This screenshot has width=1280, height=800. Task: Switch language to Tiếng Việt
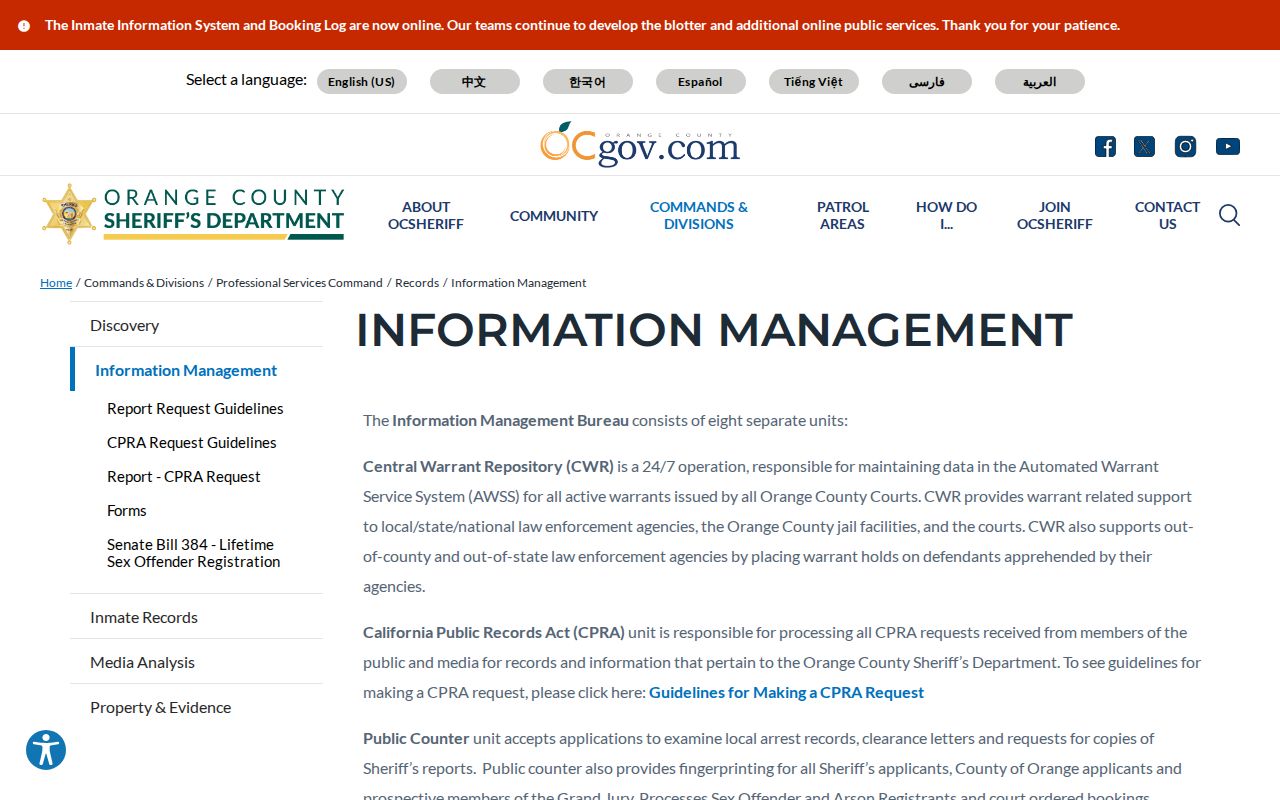(814, 82)
